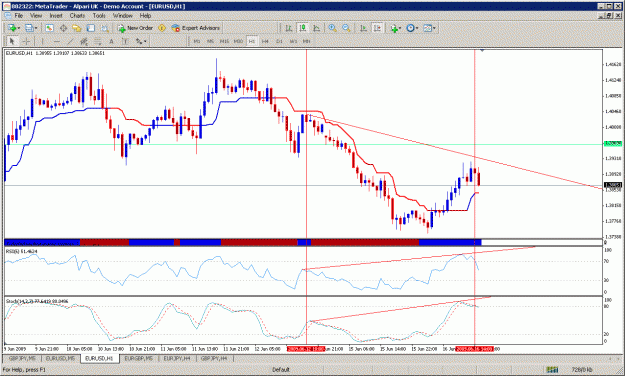Switch chart to Line Chart type
Screen dimensions: 625x376
click(316, 28)
